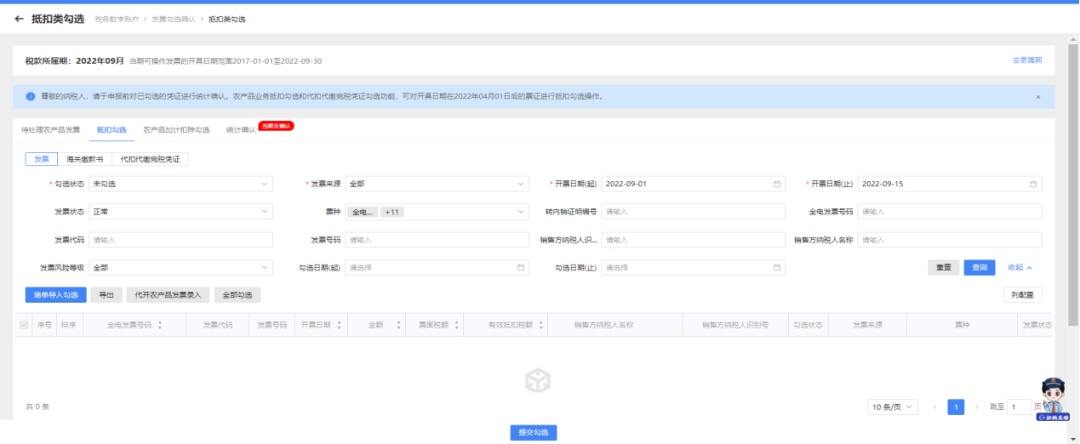Open the tax assistant mascot icon
This screenshot has width=1080, height=444.
1053,398
